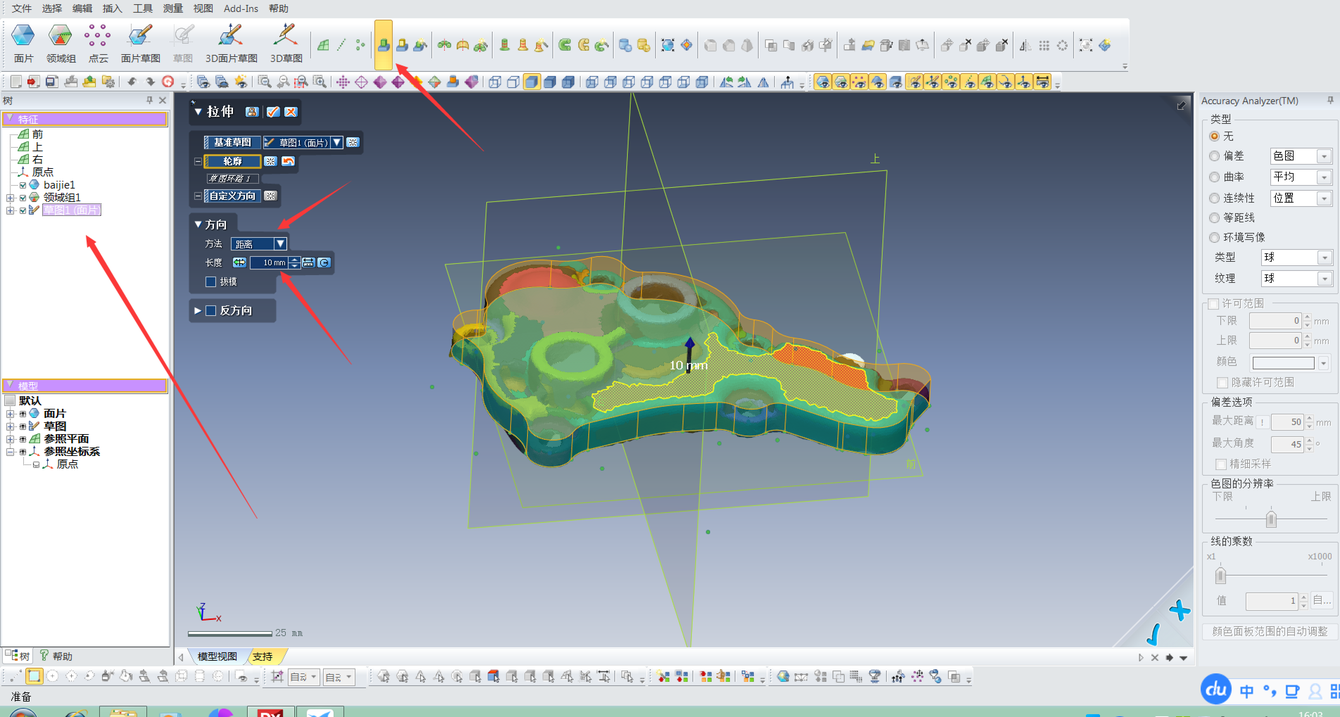The height and width of the screenshot is (717, 1340).
Task: Click the 色图的分辨率 slider handle
Action: pos(1271,519)
